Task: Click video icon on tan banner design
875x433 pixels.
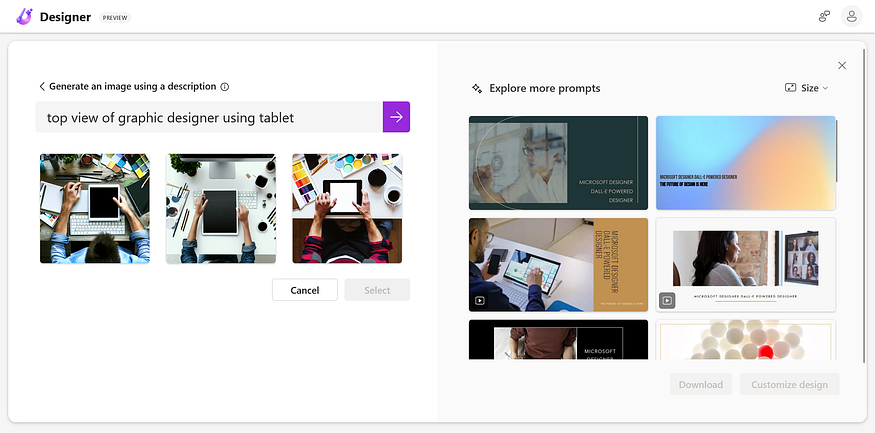Action: 480,301
